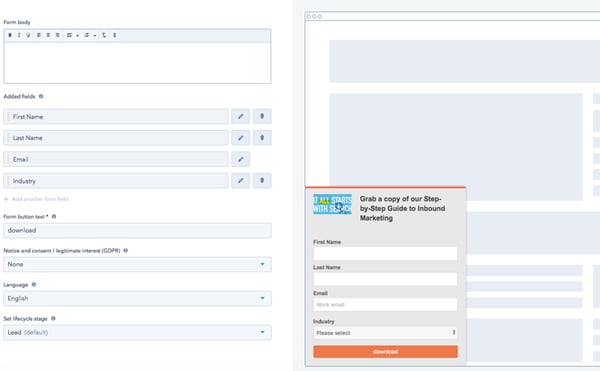Select the Last Name added field row
The image size is (600, 371).
[x=116, y=138]
